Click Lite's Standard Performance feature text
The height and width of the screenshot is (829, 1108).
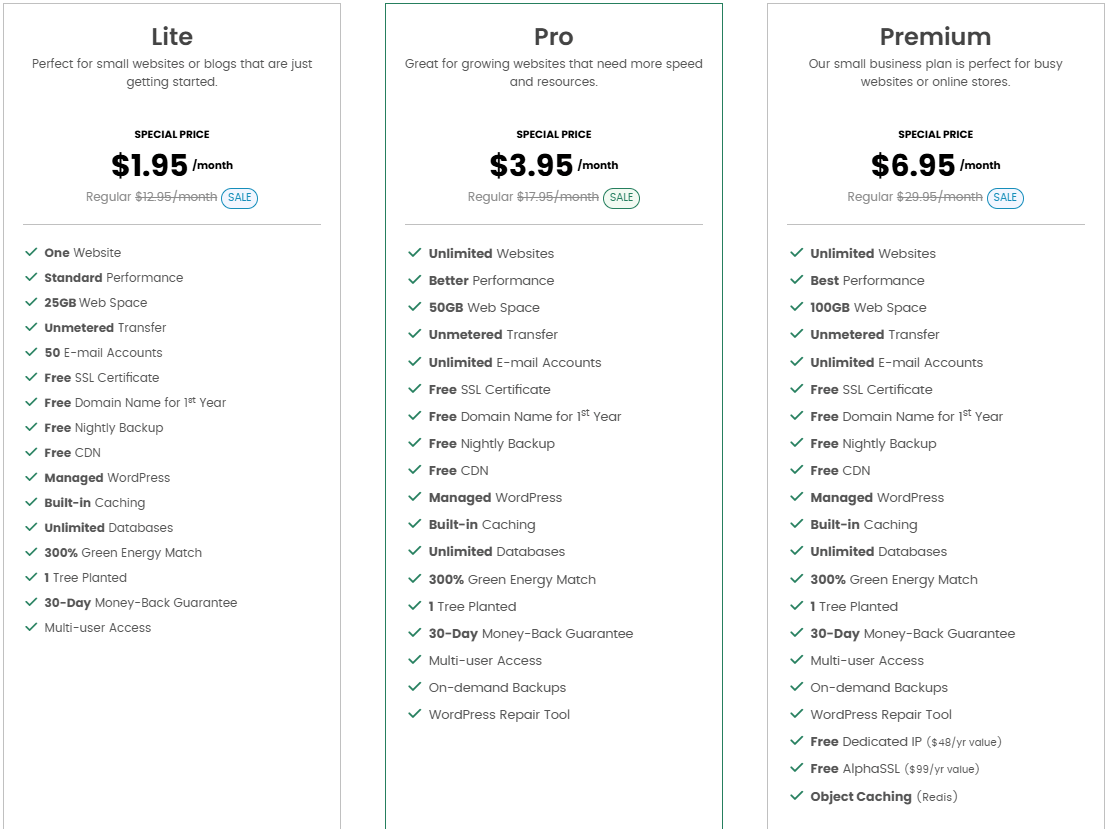[113, 278]
